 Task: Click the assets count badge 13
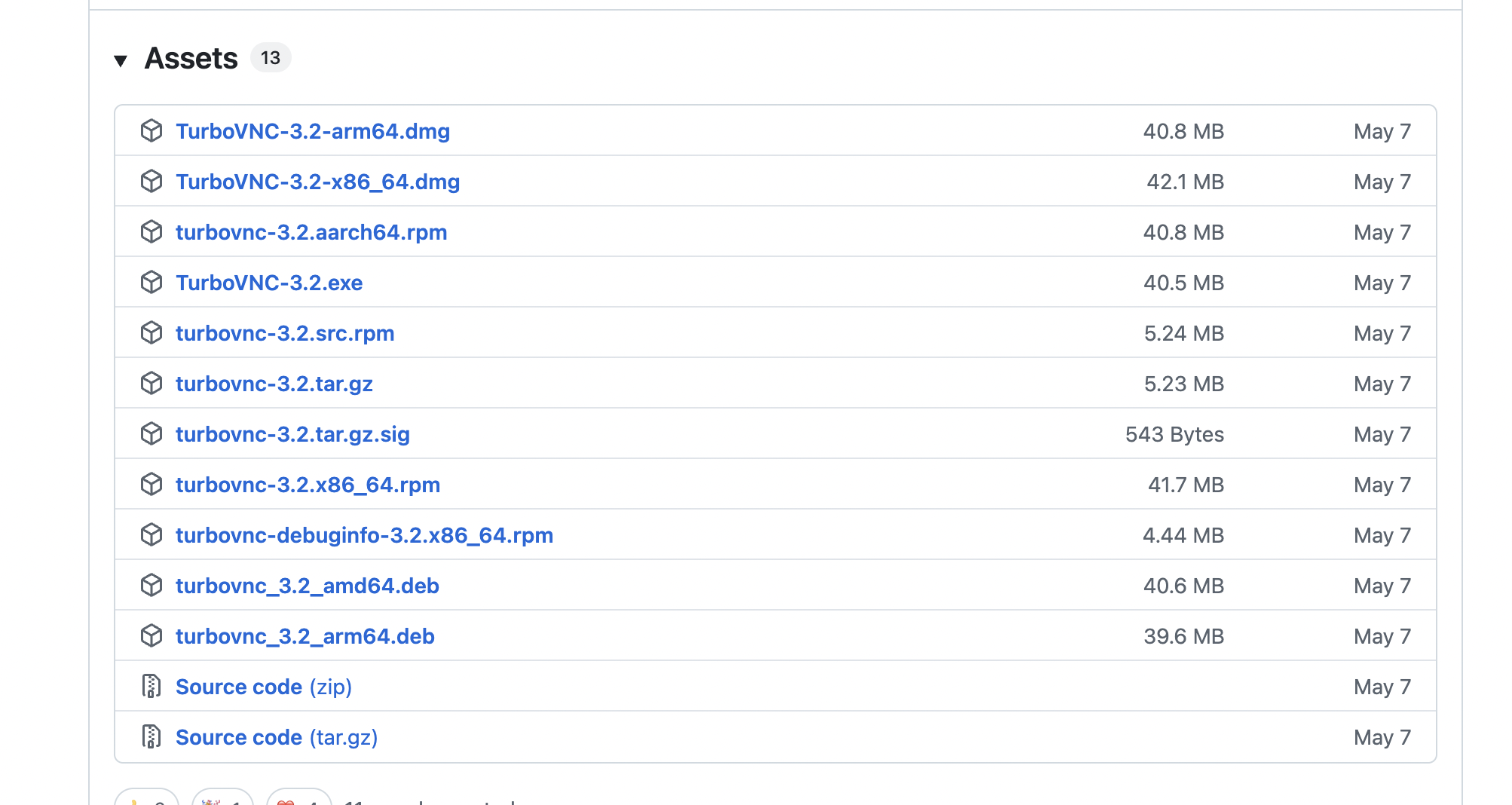[x=270, y=58]
